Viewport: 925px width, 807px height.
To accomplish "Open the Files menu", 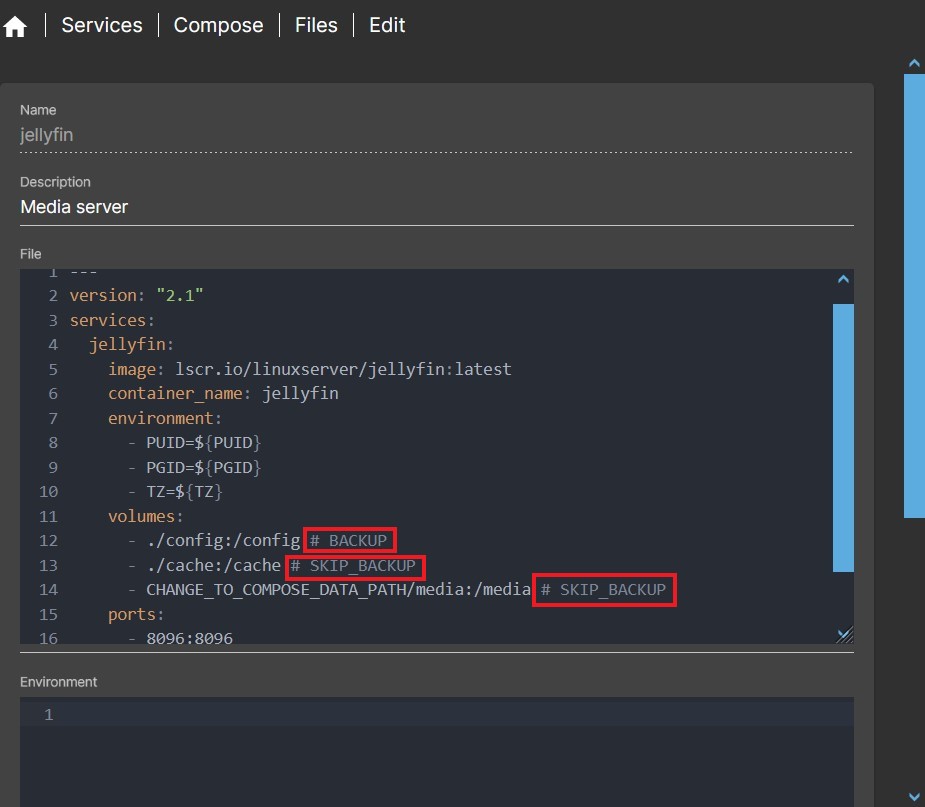I will 316,25.
